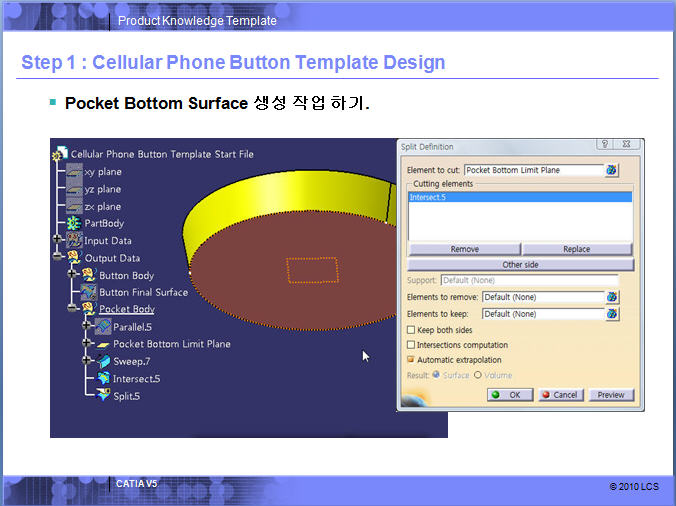Select the Intersect.5 feature icon
This screenshot has height=506, width=676.
point(103,379)
